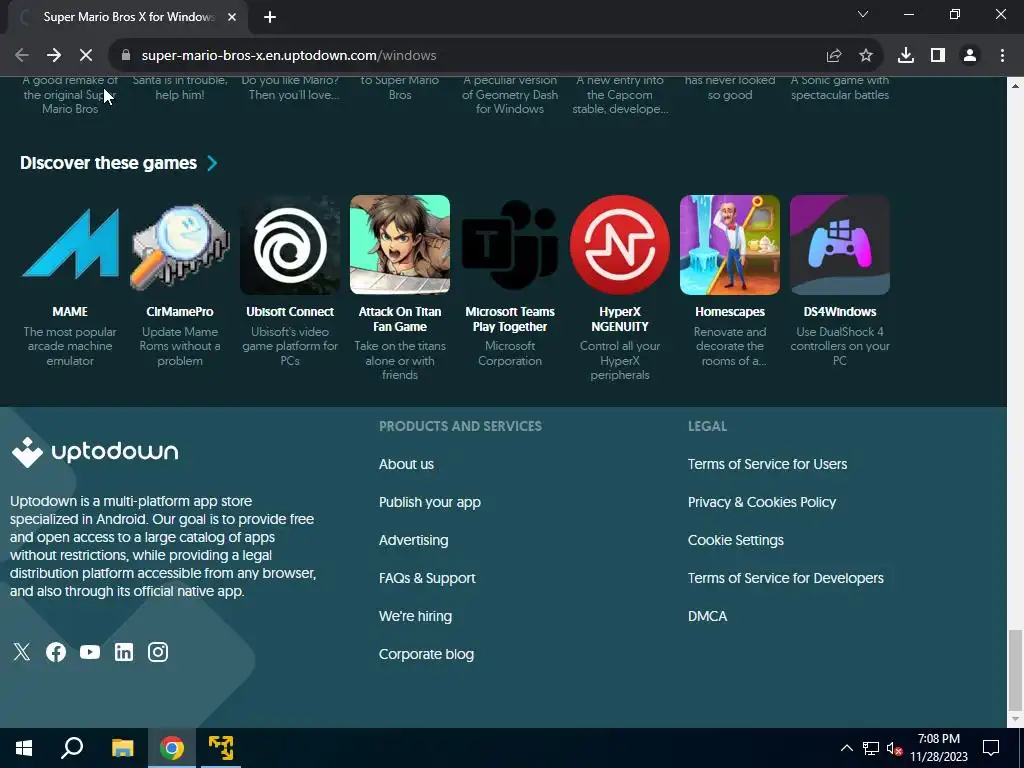Go forward to next page
The height and width of the screenshot is (768, 1024).
(54, 56)
